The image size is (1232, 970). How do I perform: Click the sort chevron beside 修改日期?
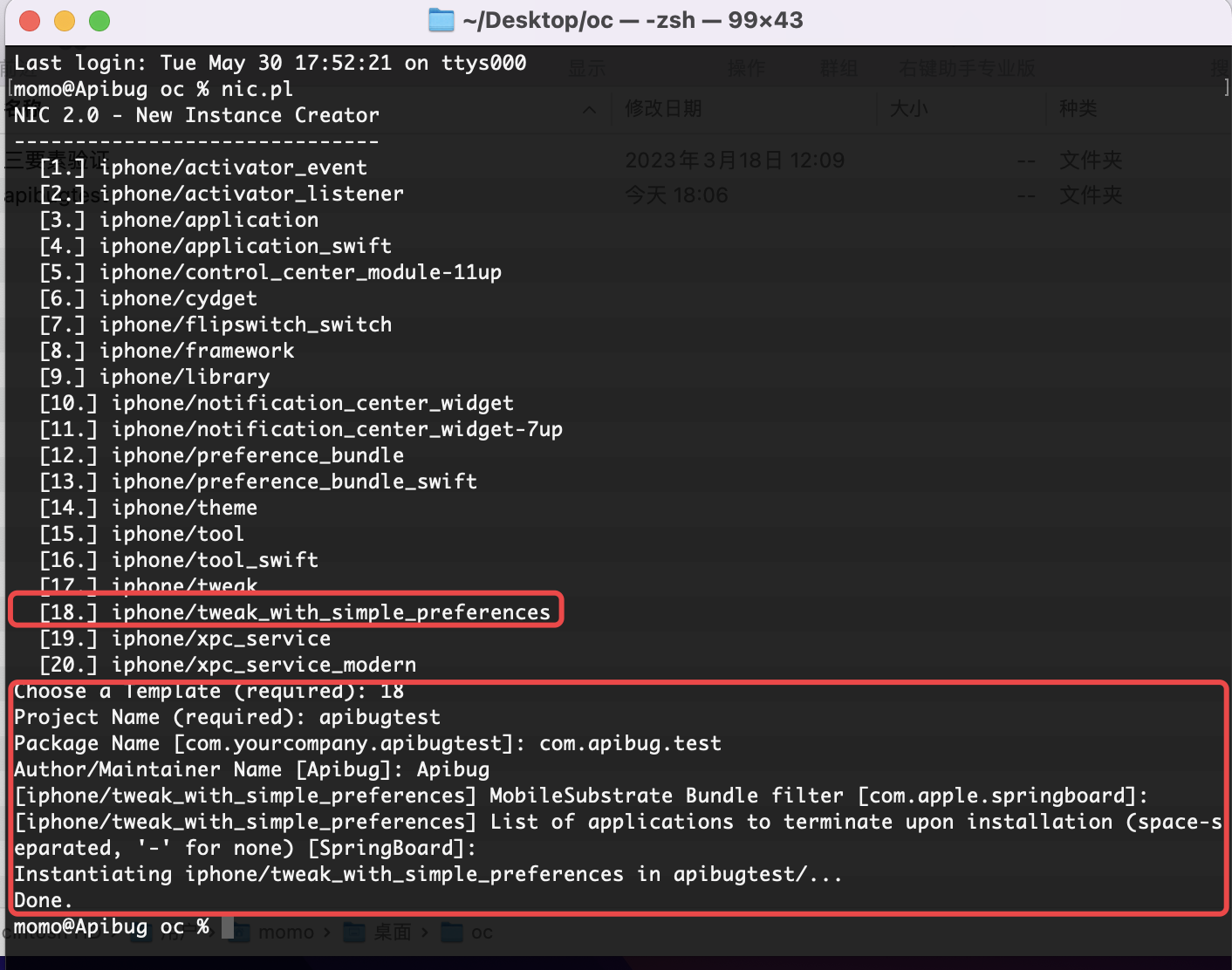pos(590,109)
